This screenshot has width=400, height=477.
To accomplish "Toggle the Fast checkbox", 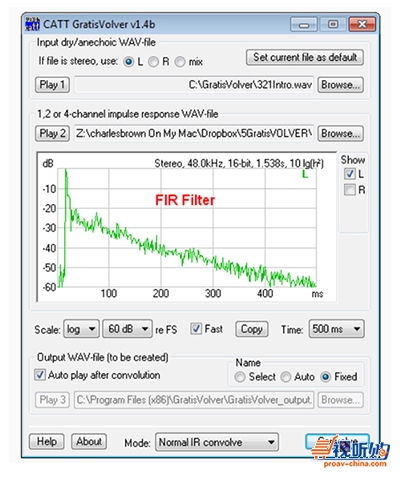I will (x=196, y=329).
